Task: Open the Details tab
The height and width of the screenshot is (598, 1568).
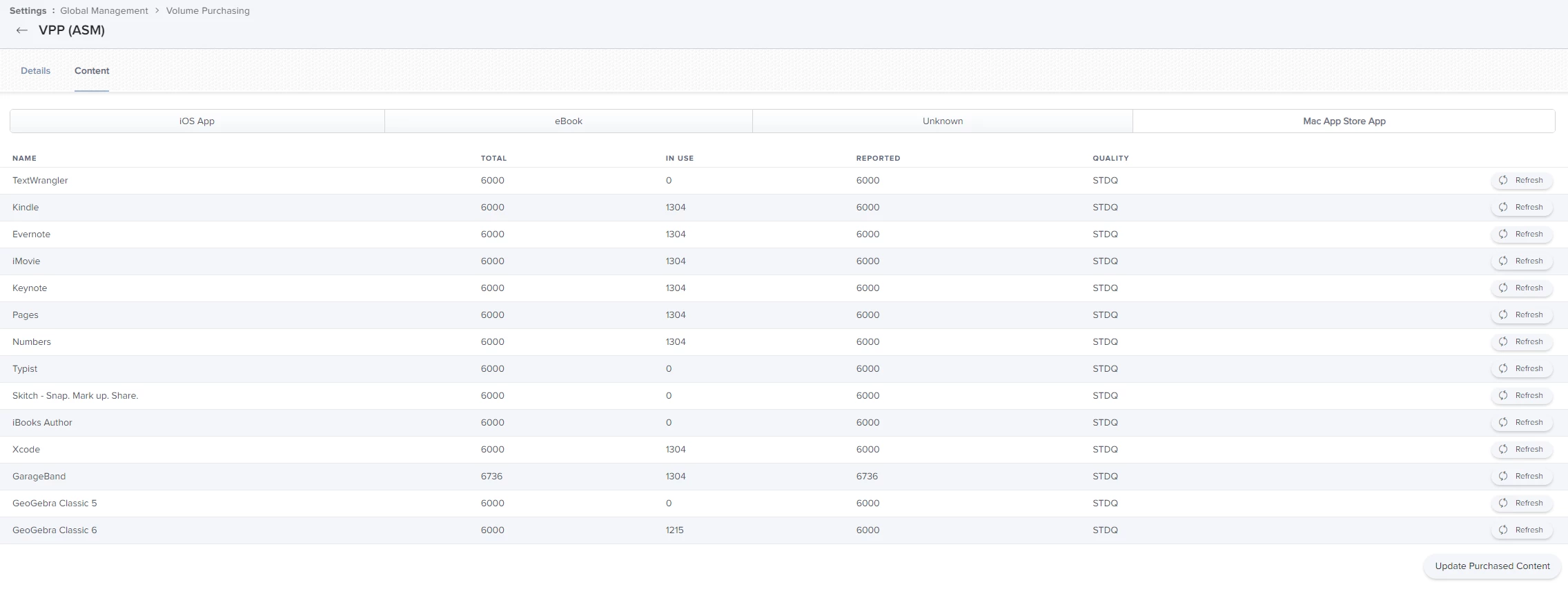Action: coord(35,71)
